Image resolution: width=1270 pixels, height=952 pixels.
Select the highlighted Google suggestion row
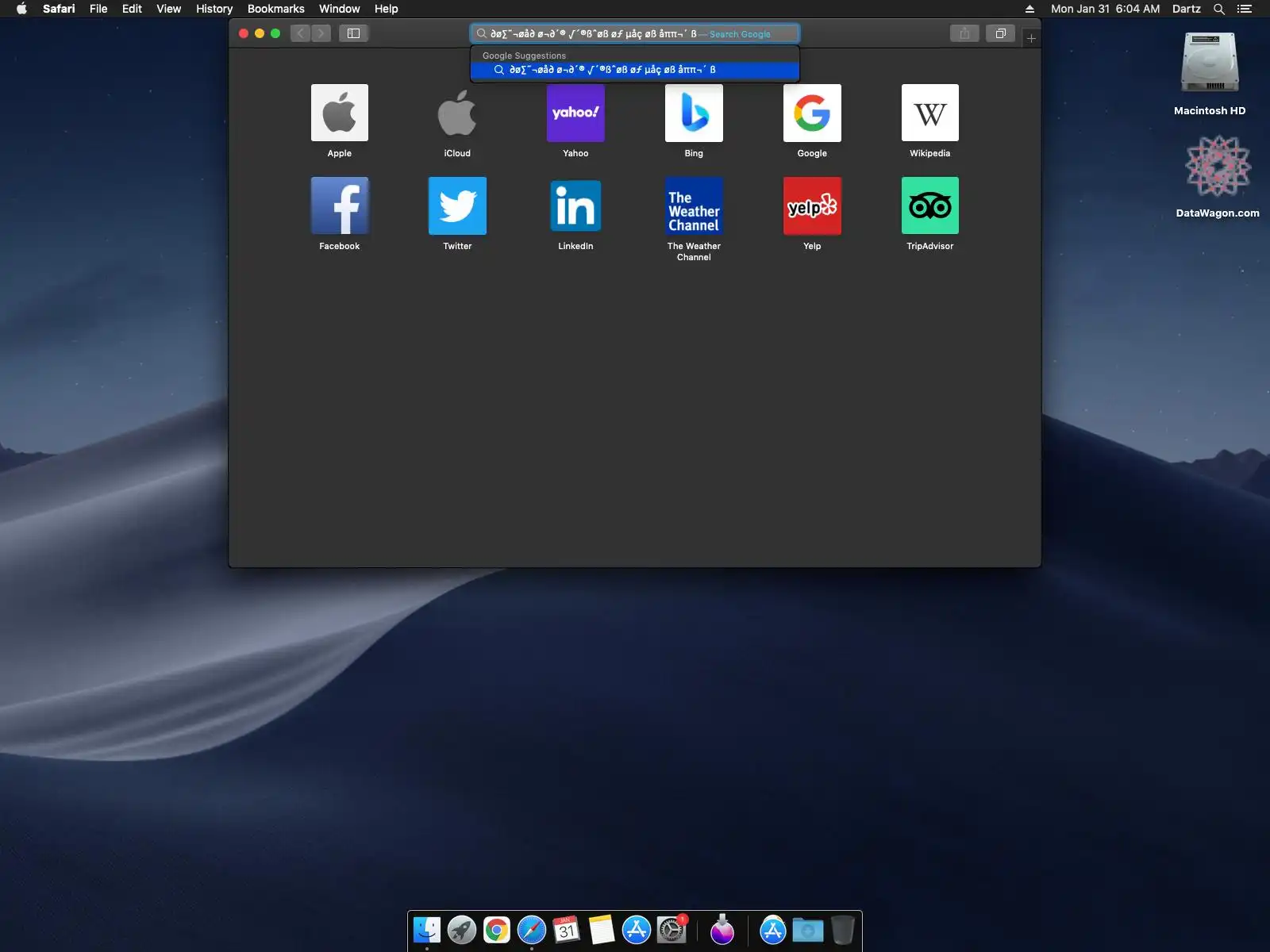coord(635,70)
